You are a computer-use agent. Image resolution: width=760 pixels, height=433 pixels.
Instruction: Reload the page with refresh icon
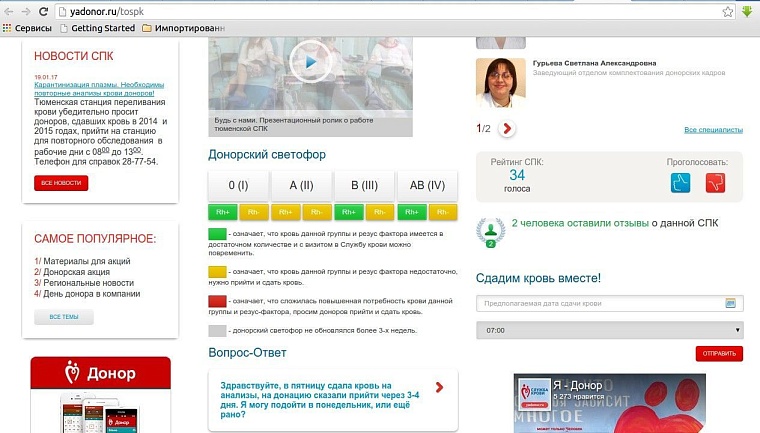pyautogui.click(x=43, y=11)
